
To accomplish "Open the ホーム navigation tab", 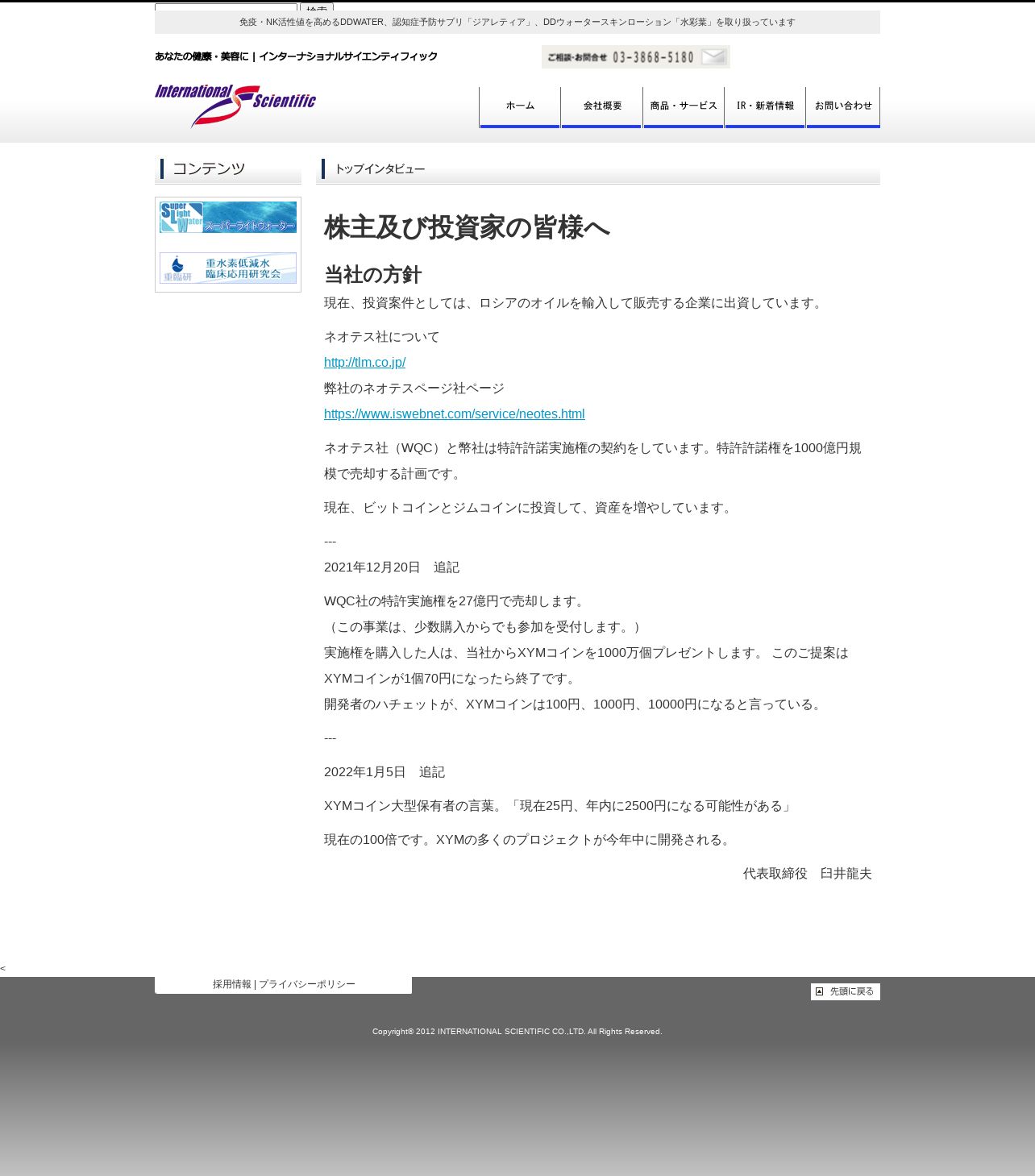I will (x=520, y=107).
